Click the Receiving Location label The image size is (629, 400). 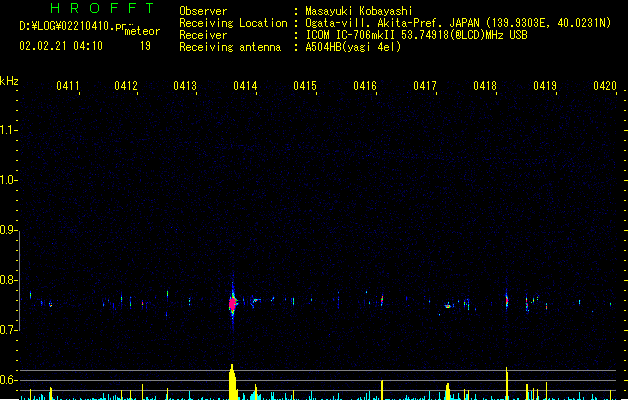(233, 23)
